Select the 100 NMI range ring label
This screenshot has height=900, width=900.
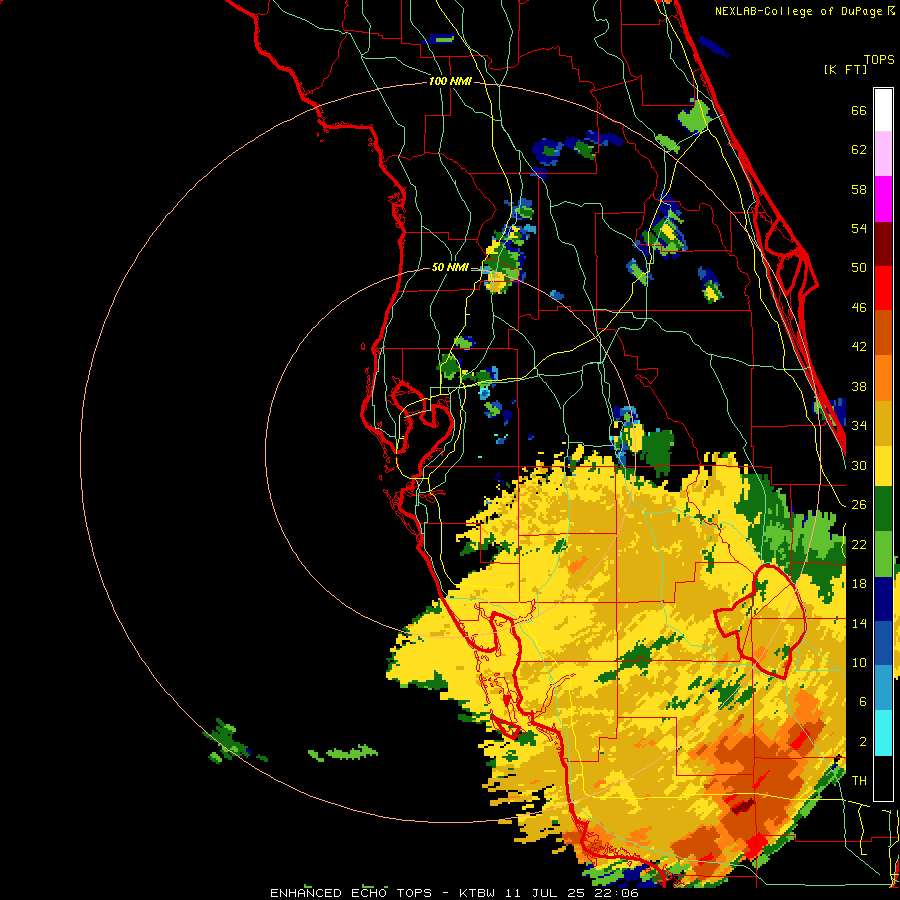point(450,82)
